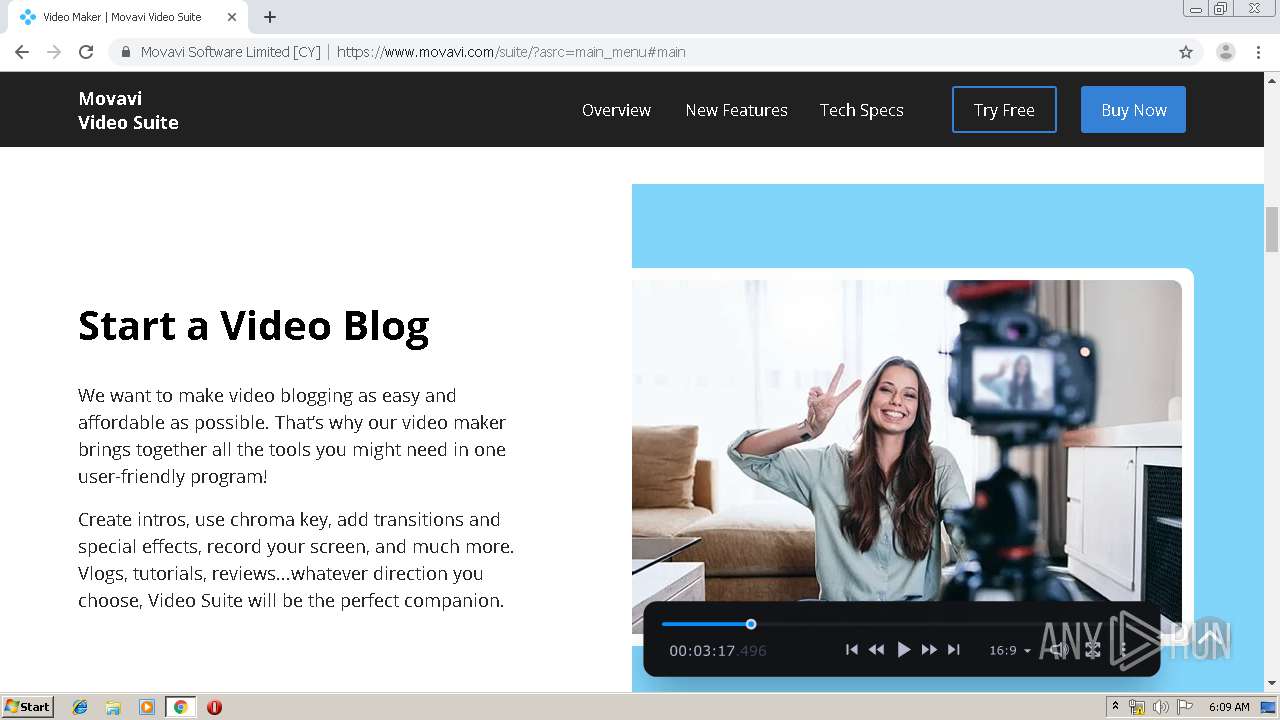This screenshot has height=720, width=1280.
Task: Click the Show desktop button
Action: point(1269,707)
